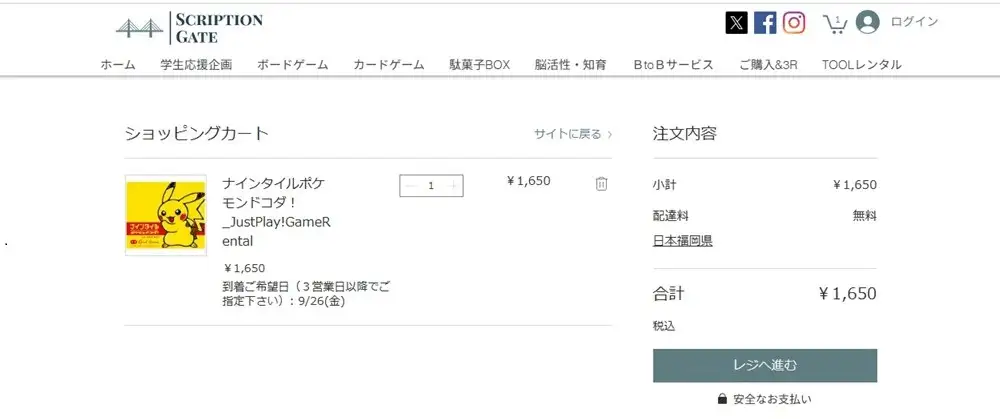Viewport: 1000px width, 419px height.
Task: Click the shopping cart icon in header
Action: point(834,22)
